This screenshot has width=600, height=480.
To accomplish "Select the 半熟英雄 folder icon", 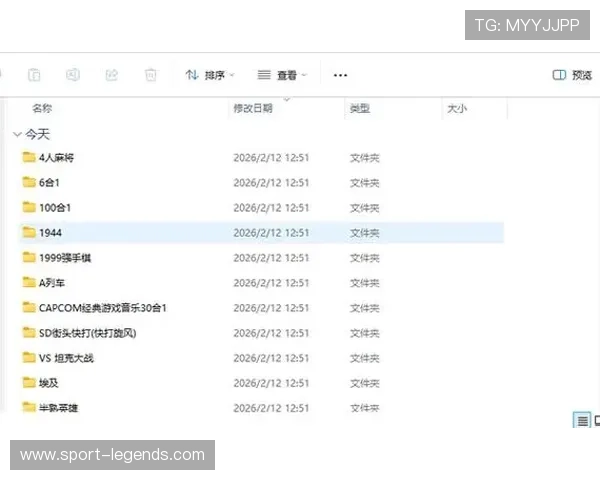I will pos(29,407).
